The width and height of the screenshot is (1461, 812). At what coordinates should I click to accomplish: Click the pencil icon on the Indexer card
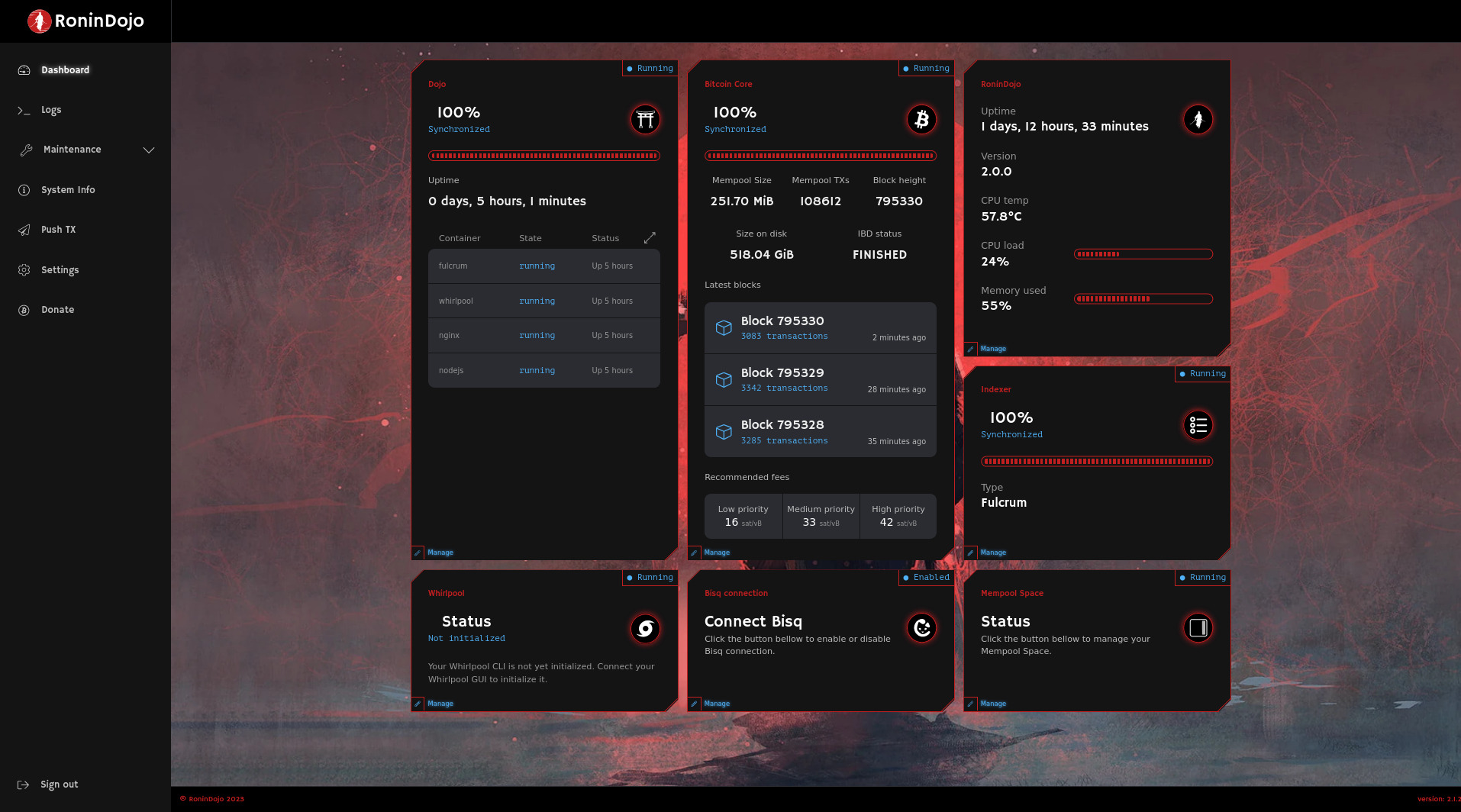970,553
